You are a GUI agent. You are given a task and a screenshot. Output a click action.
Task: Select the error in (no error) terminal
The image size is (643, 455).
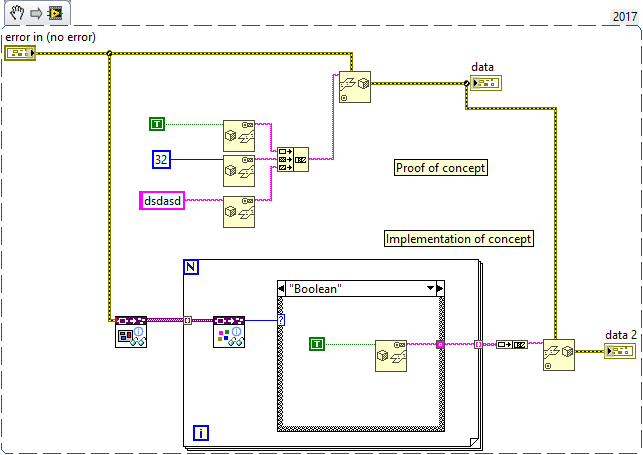click(20, 53)
